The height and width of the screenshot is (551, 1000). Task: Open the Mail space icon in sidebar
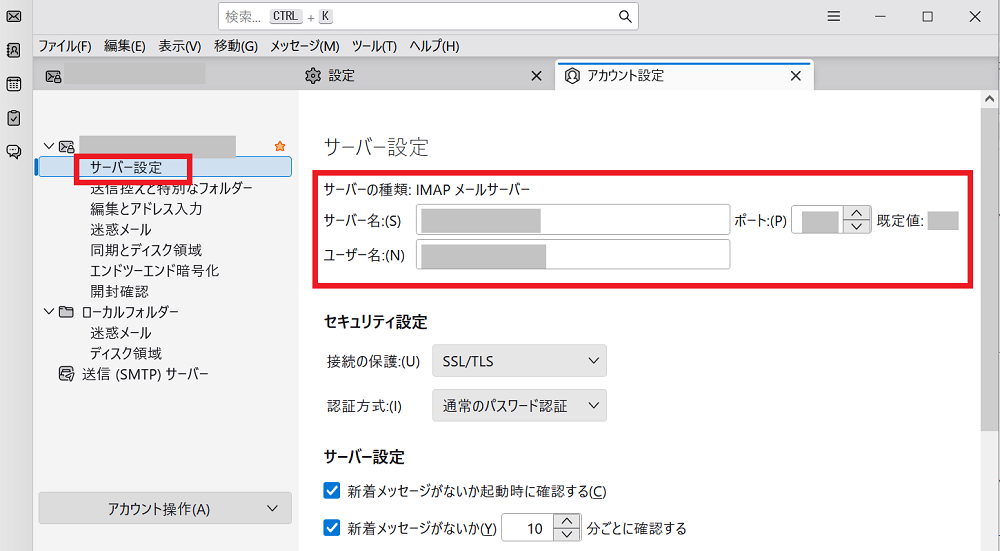[x=14, y=16]
